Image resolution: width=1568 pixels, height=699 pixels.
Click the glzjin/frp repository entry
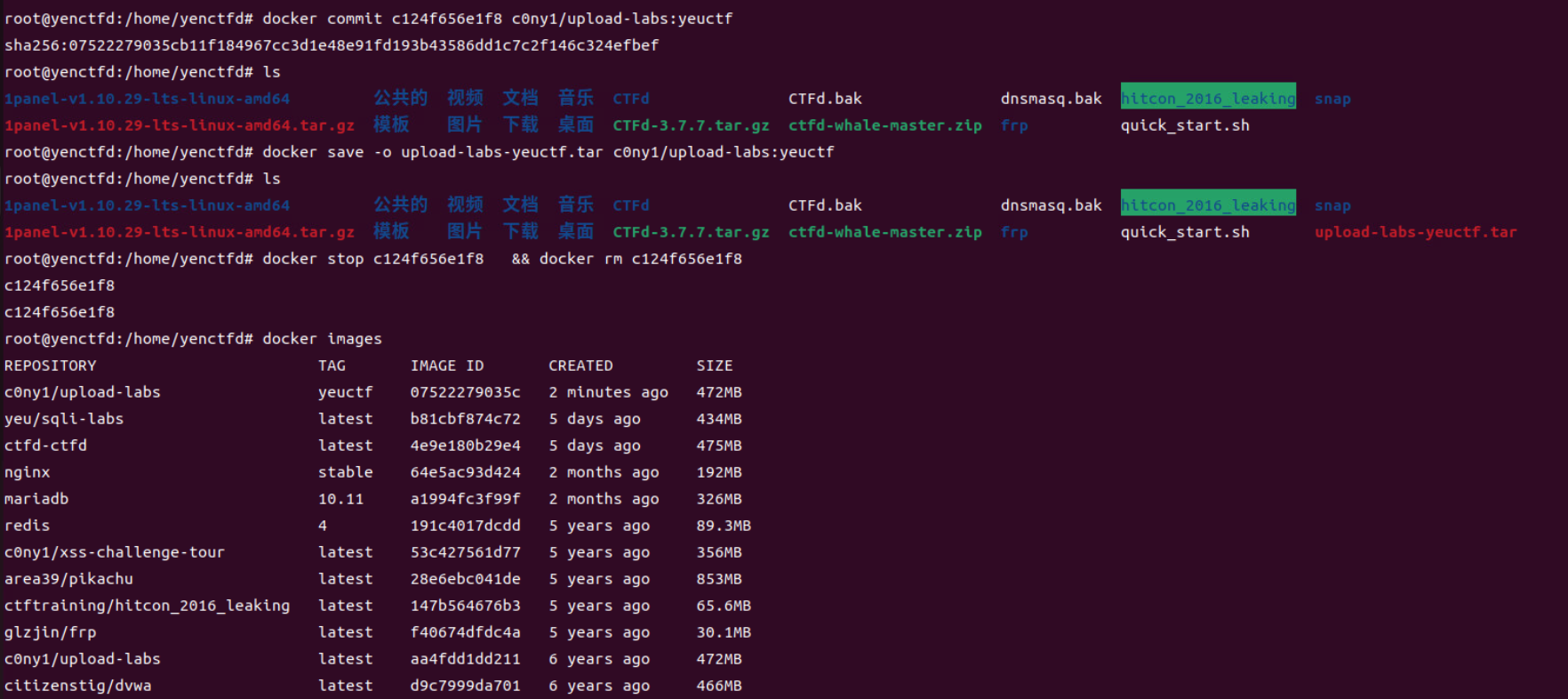(51, 632)
